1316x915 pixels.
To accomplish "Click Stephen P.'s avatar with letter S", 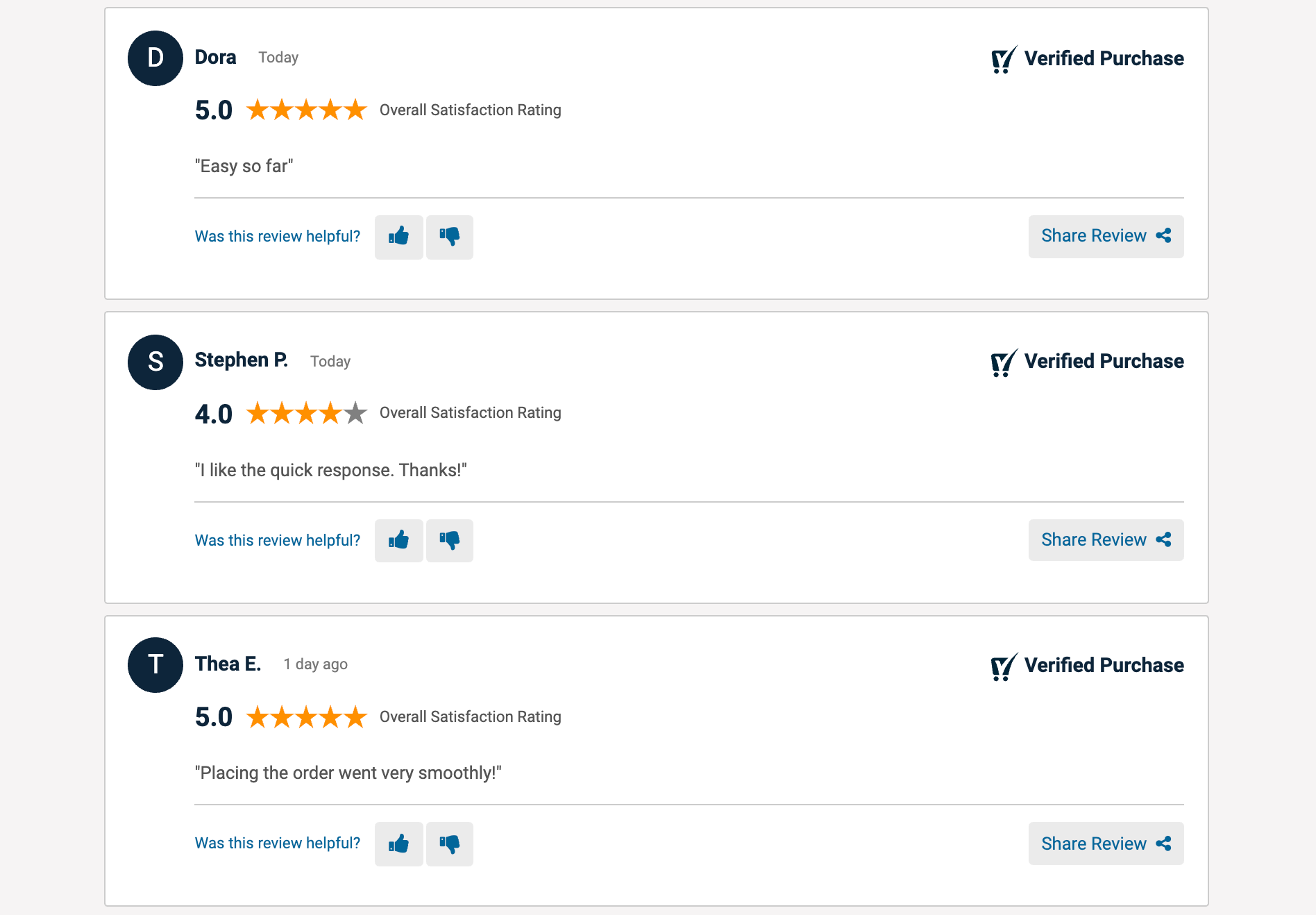I will 155,362.
